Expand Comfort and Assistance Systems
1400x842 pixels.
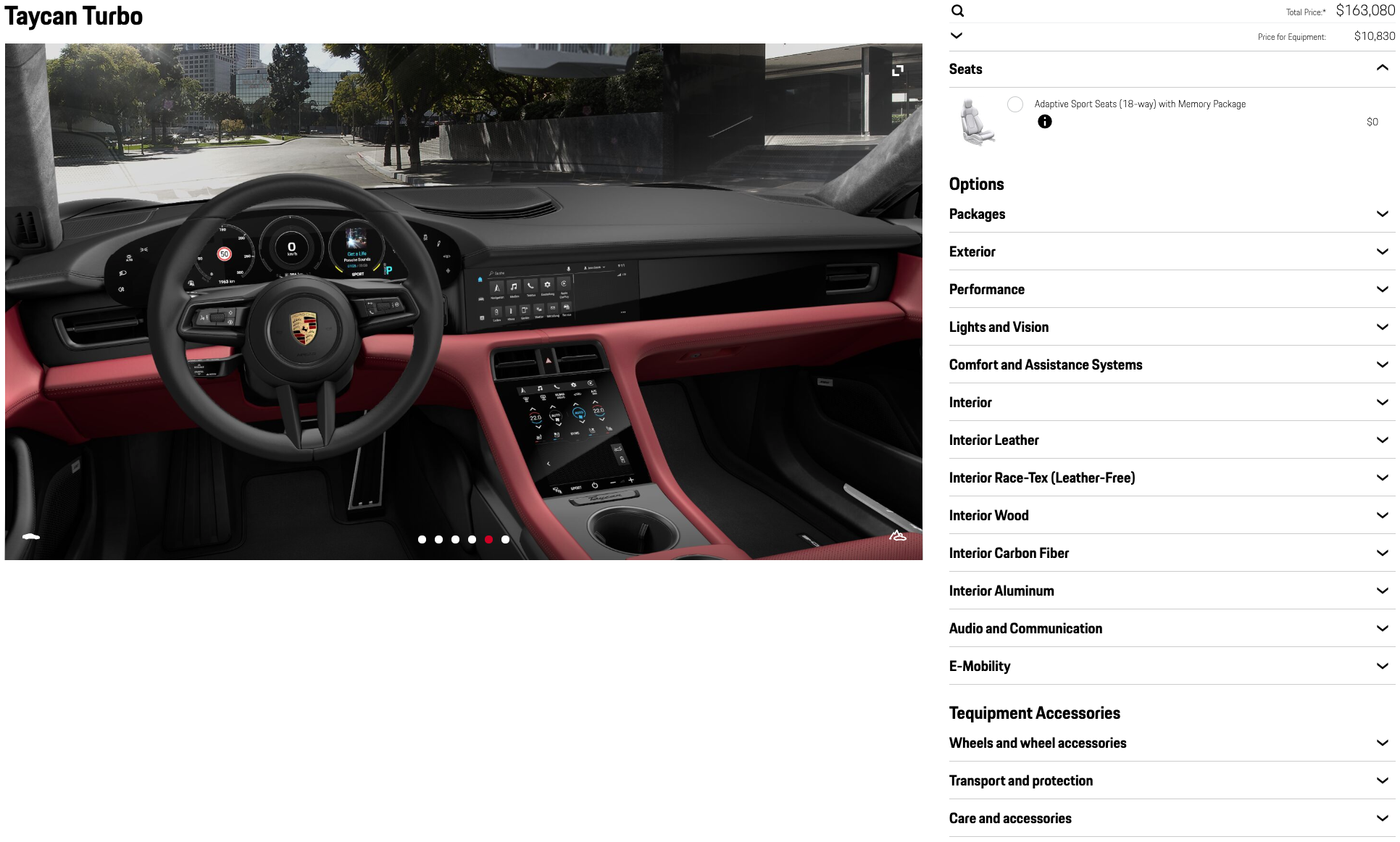pyautogui.click(x=1382, y=364)
